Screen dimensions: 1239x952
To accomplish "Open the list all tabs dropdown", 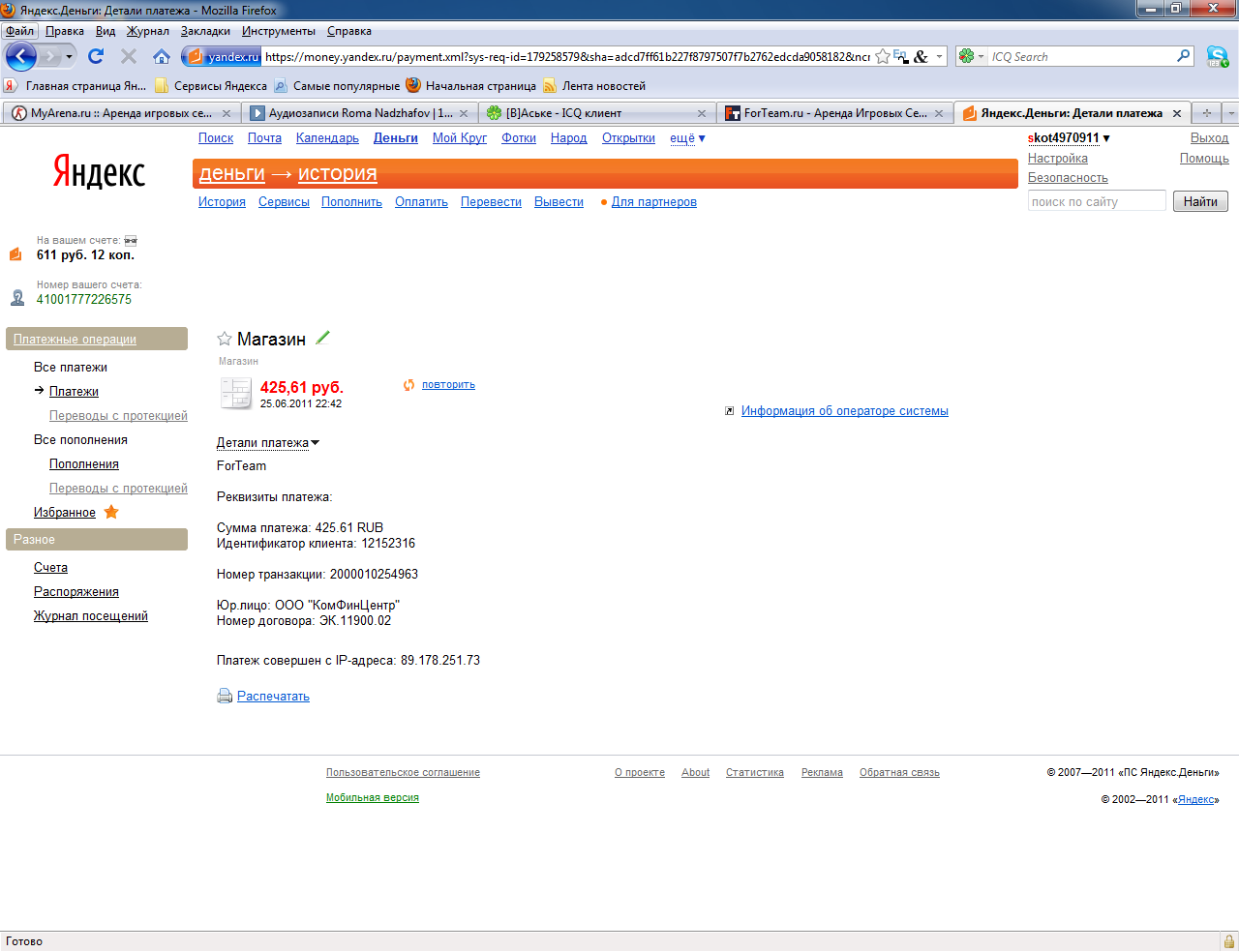I will [1230, 113].
